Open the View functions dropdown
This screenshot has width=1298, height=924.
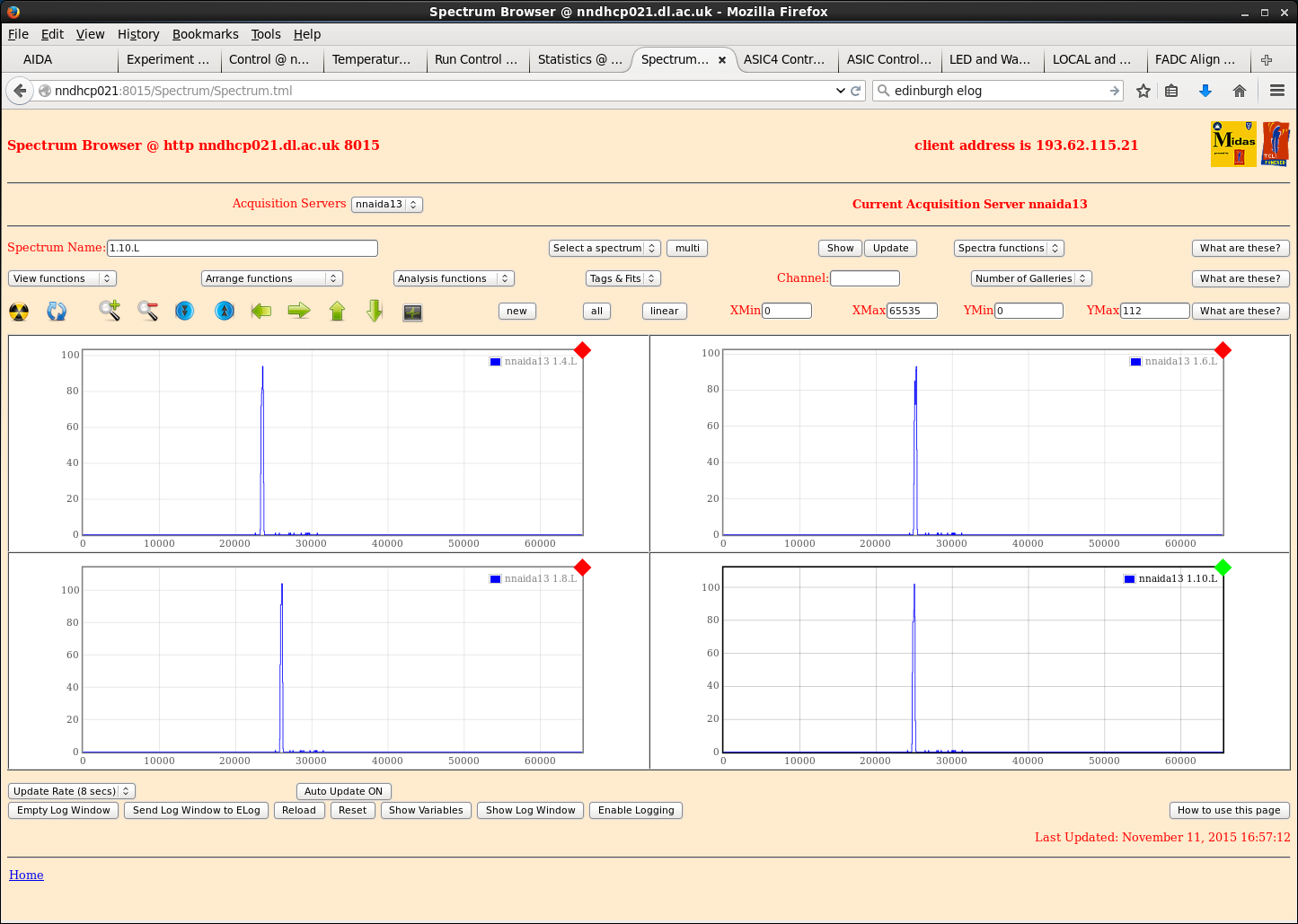click(x=62, y=278)
